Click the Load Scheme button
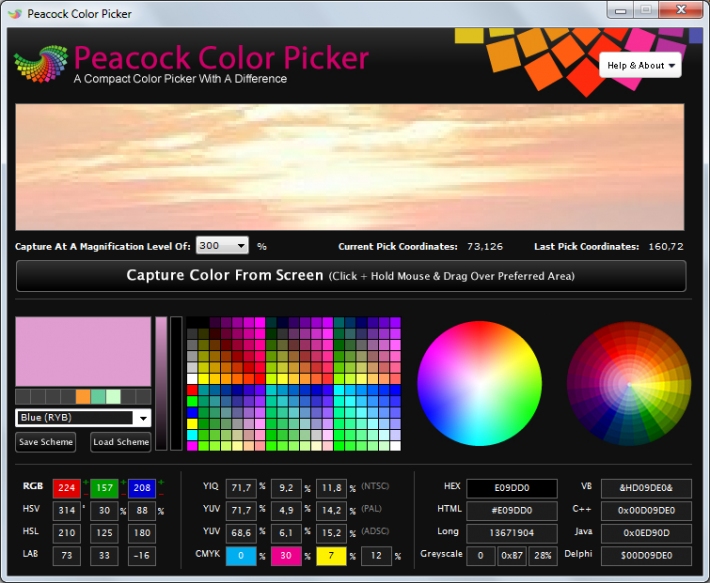The width and height of the screenshot is (710, 583). click(121, 442)
